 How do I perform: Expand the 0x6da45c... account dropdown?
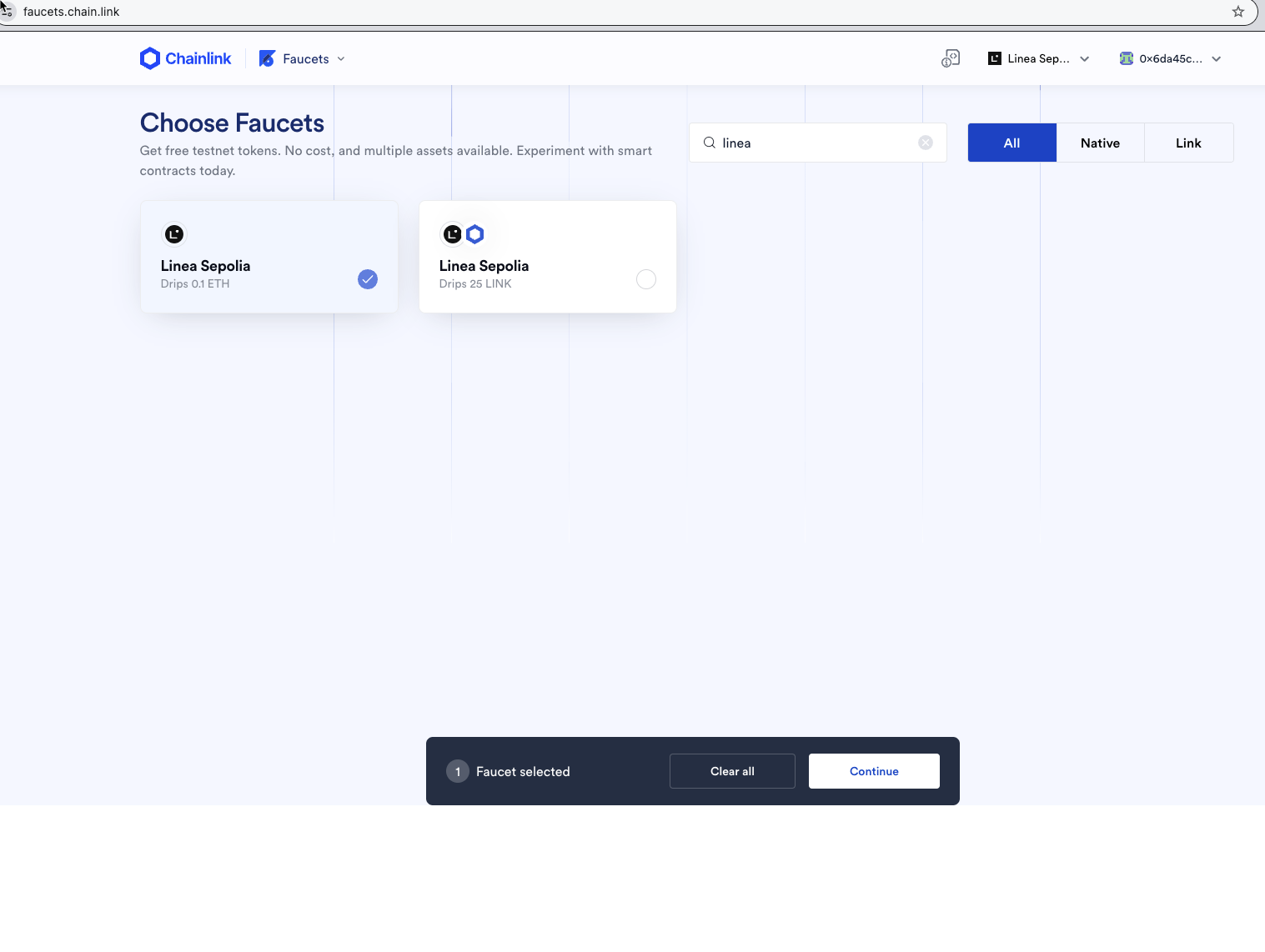click(1217, 59)
